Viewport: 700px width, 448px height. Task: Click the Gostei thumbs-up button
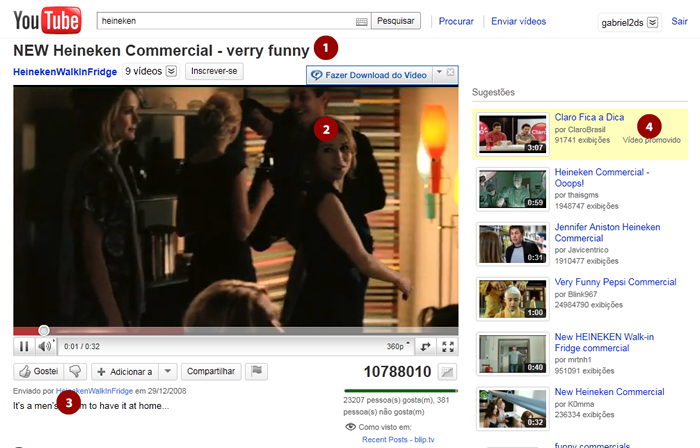(x=39, y=371)
